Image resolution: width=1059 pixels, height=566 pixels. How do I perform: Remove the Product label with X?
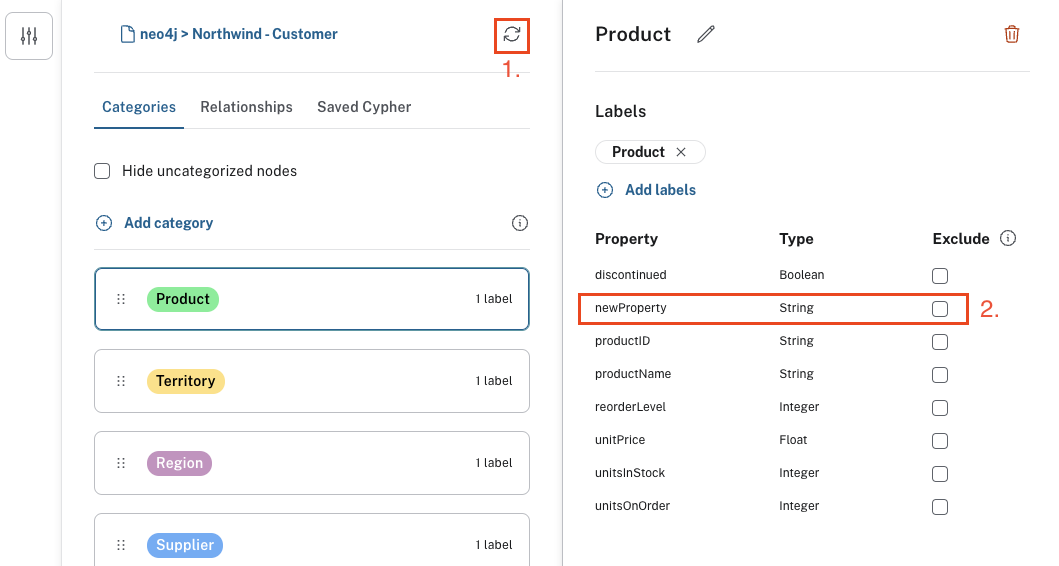point(681,152)
